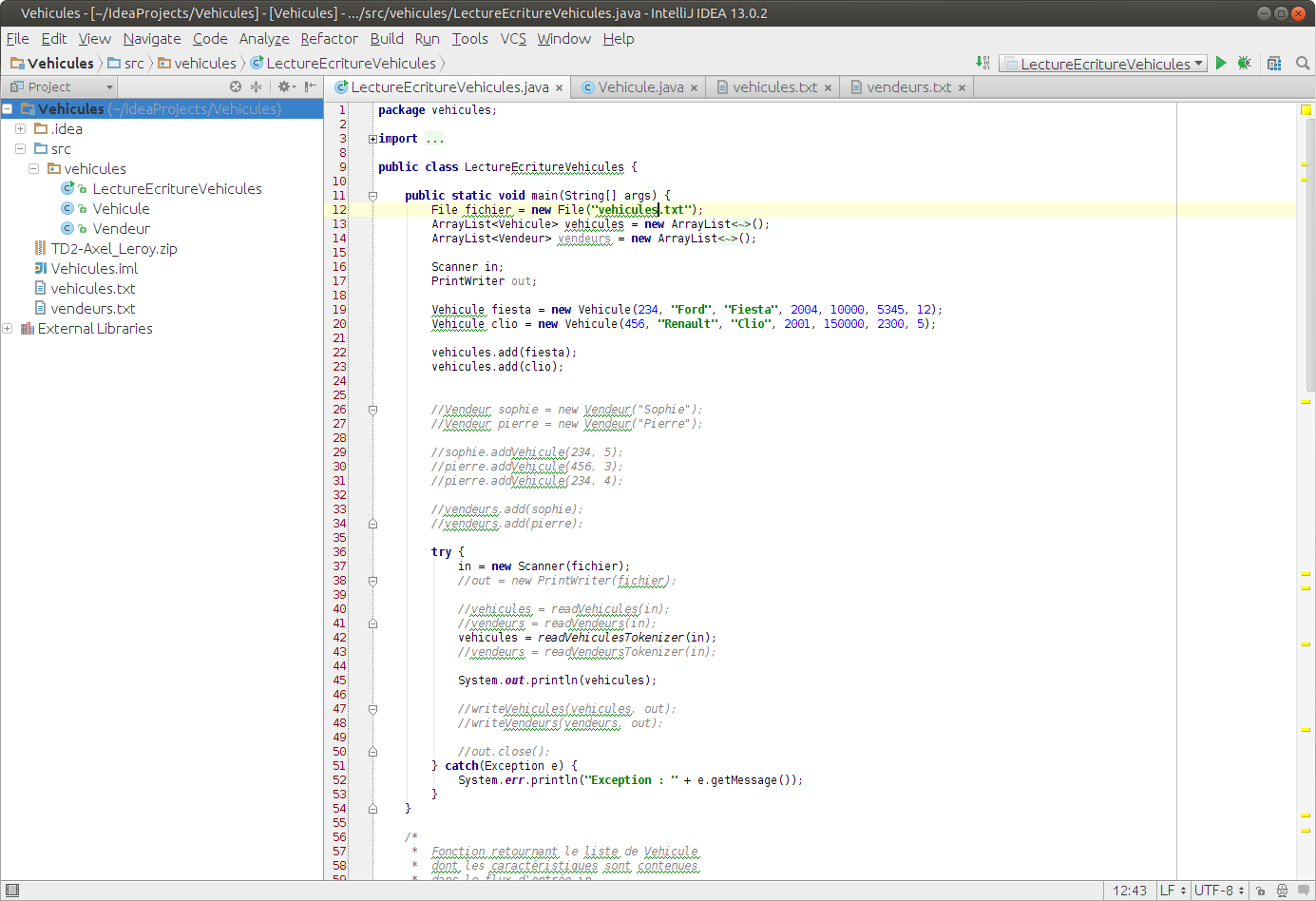Image resolution: width=1316 pixels, height=901 pixels.
Task: Toggle the tool window bars icon at bottom-left
Action: [x=12, y=891]
